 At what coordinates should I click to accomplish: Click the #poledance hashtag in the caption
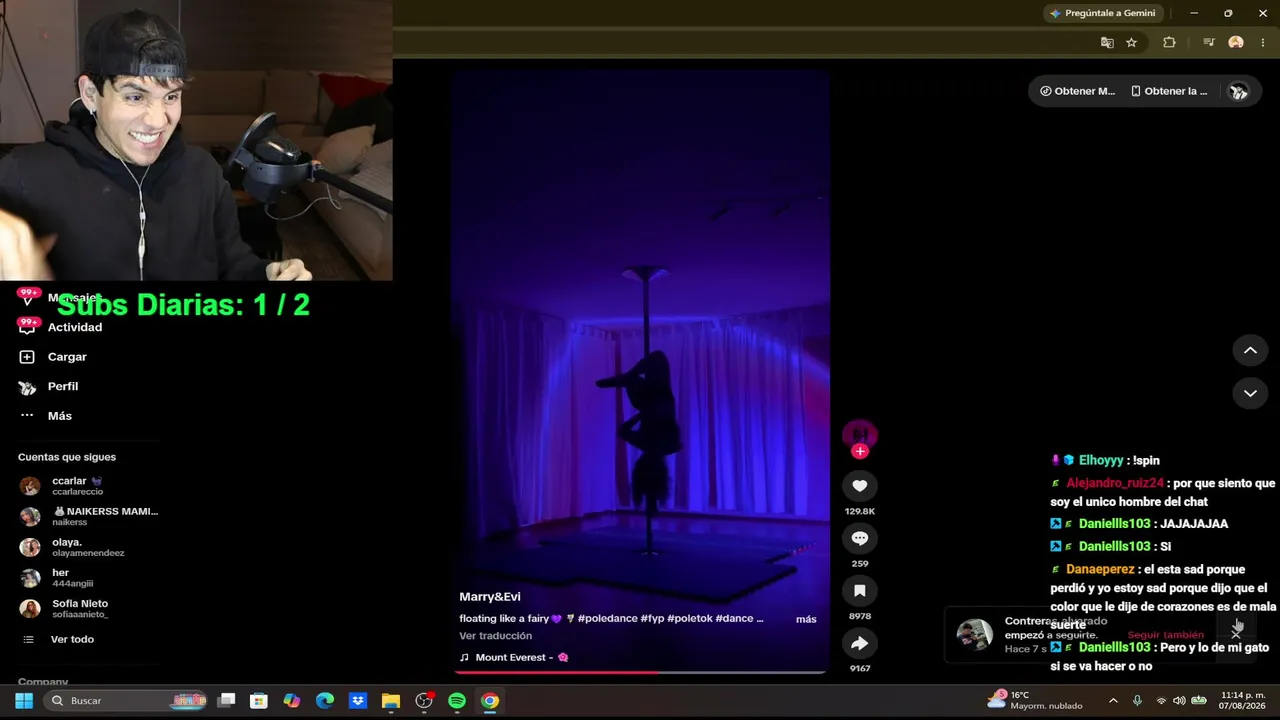tap(608, 619)
